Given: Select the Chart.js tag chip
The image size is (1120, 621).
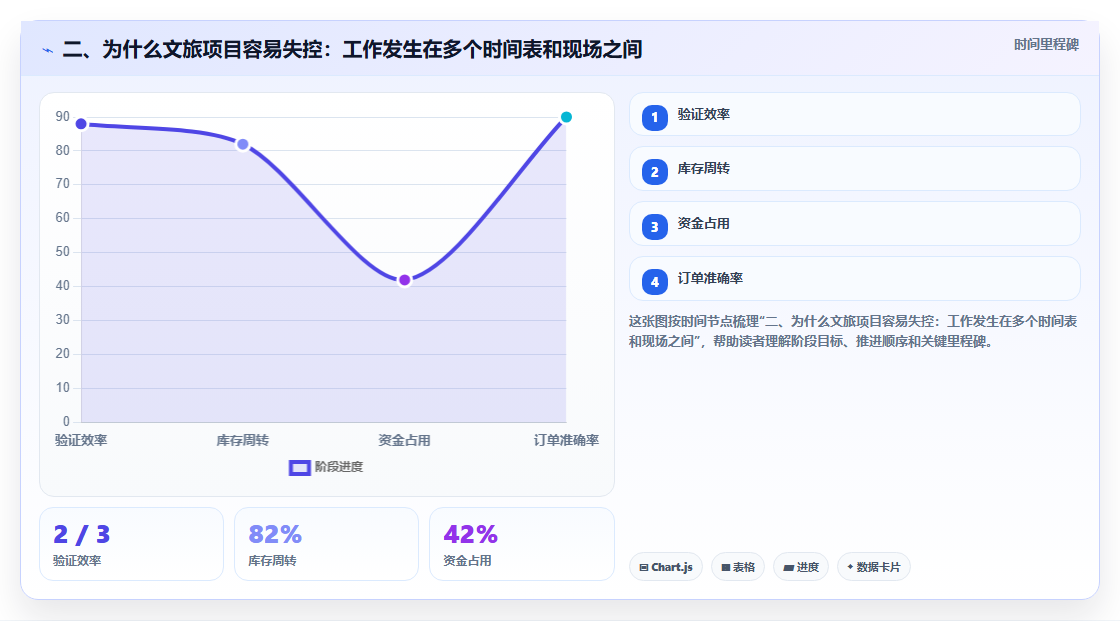Looking at the screenshot, I should tap(666, 567).
